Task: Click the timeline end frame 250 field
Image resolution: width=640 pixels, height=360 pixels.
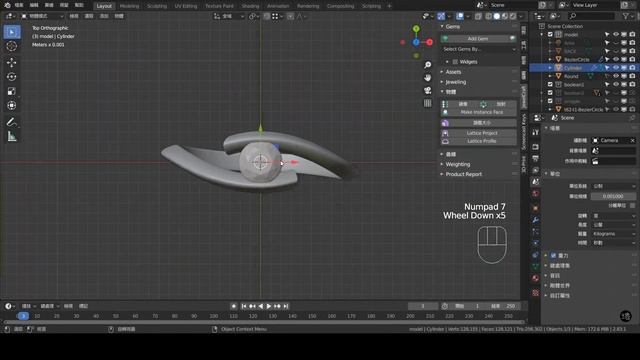Action: tap(503, 306)
